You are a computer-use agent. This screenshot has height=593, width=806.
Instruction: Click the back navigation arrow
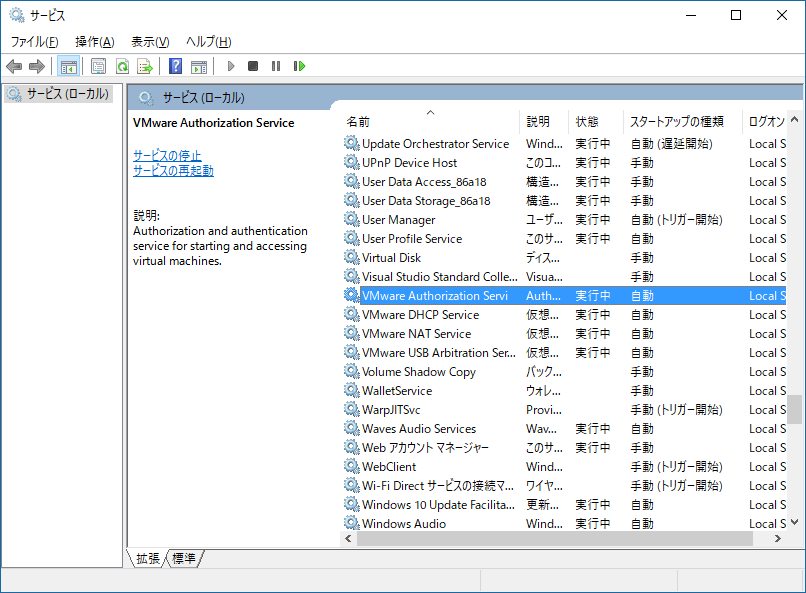coord(14,66)
